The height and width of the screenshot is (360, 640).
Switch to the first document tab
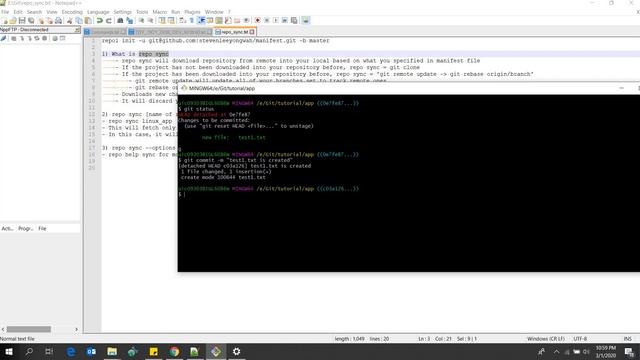pyautogui.click(x=105, y=32)
